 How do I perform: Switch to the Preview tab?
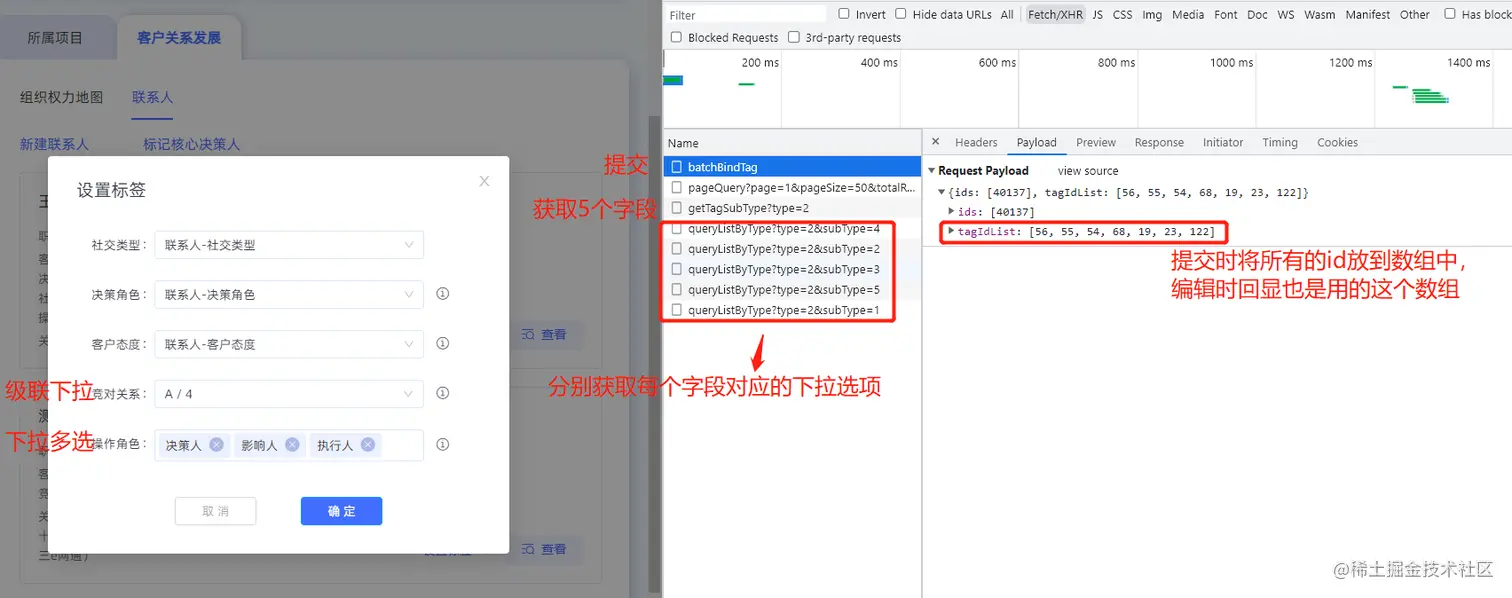pos(1096,142)
